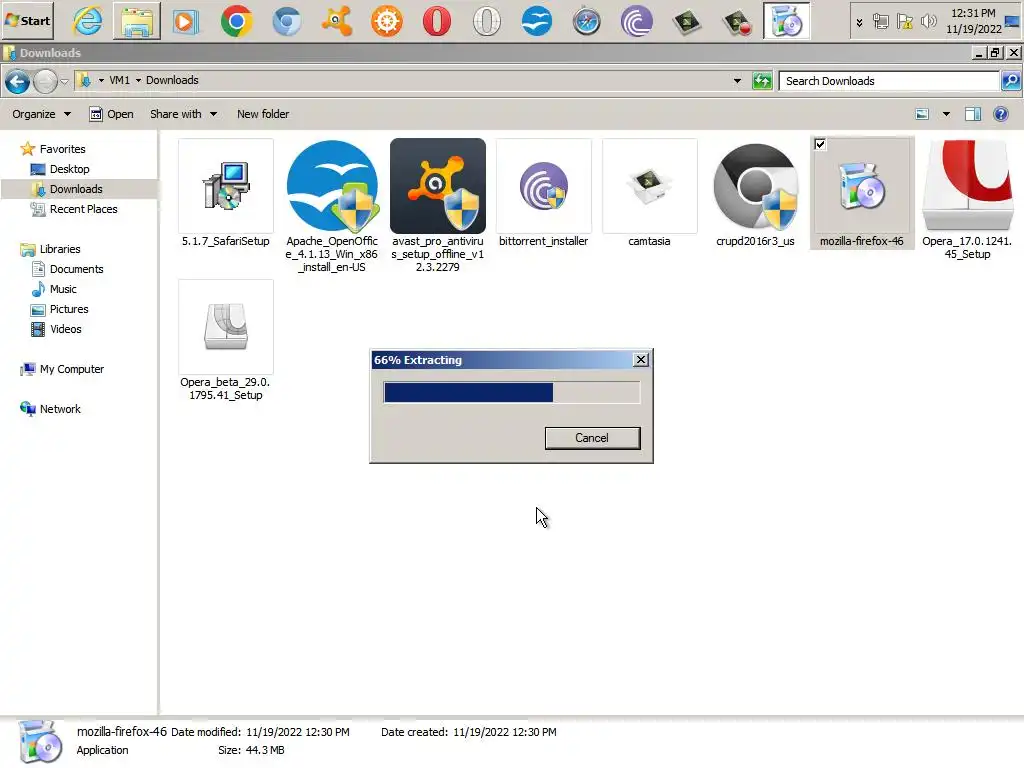The image size is (1024, 768).
Task: Click in the Search Downloads box
Action: (889, 81)
